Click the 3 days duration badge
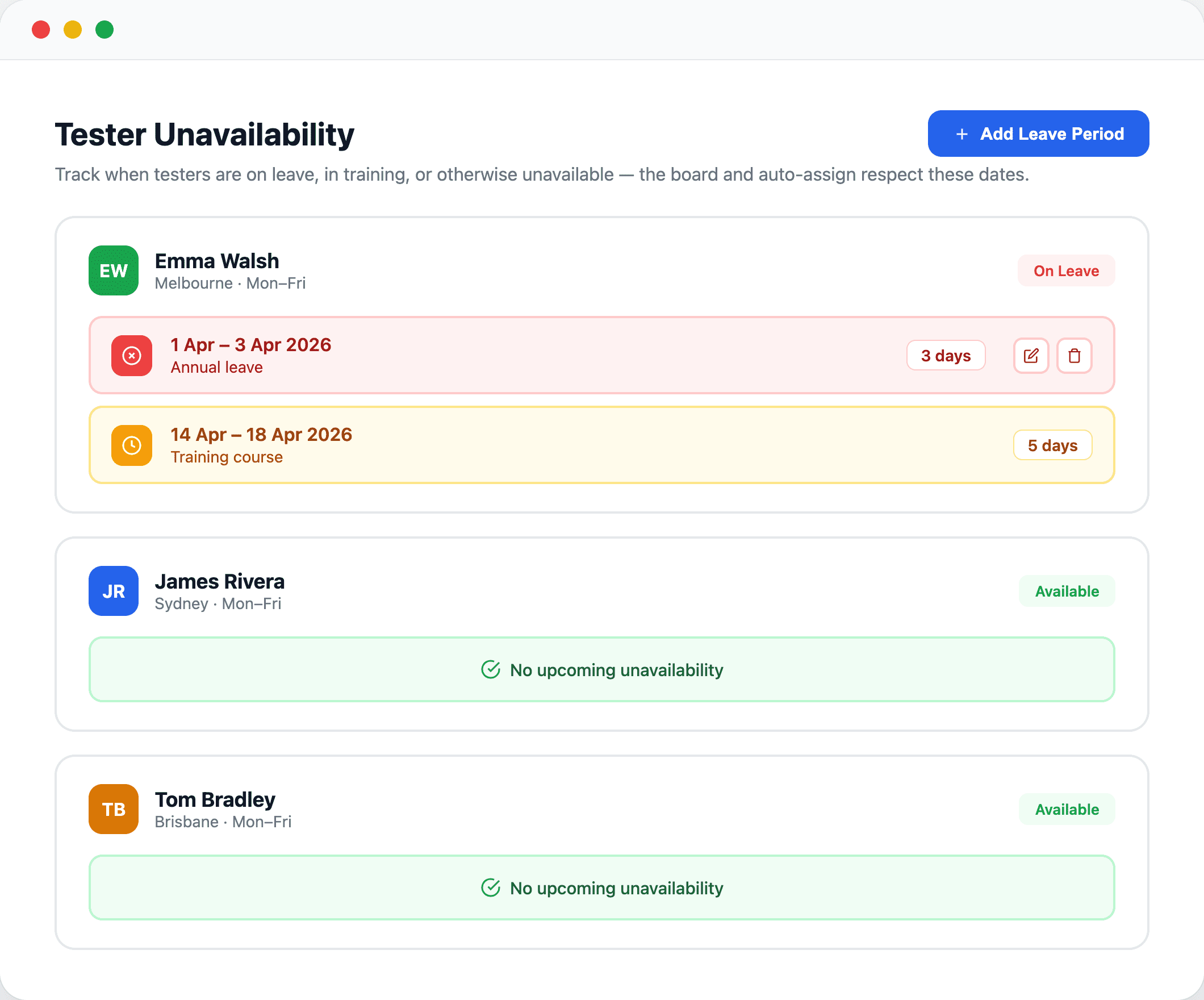The width and height of the screenshot is (1204, 1000). click(946, 356)
